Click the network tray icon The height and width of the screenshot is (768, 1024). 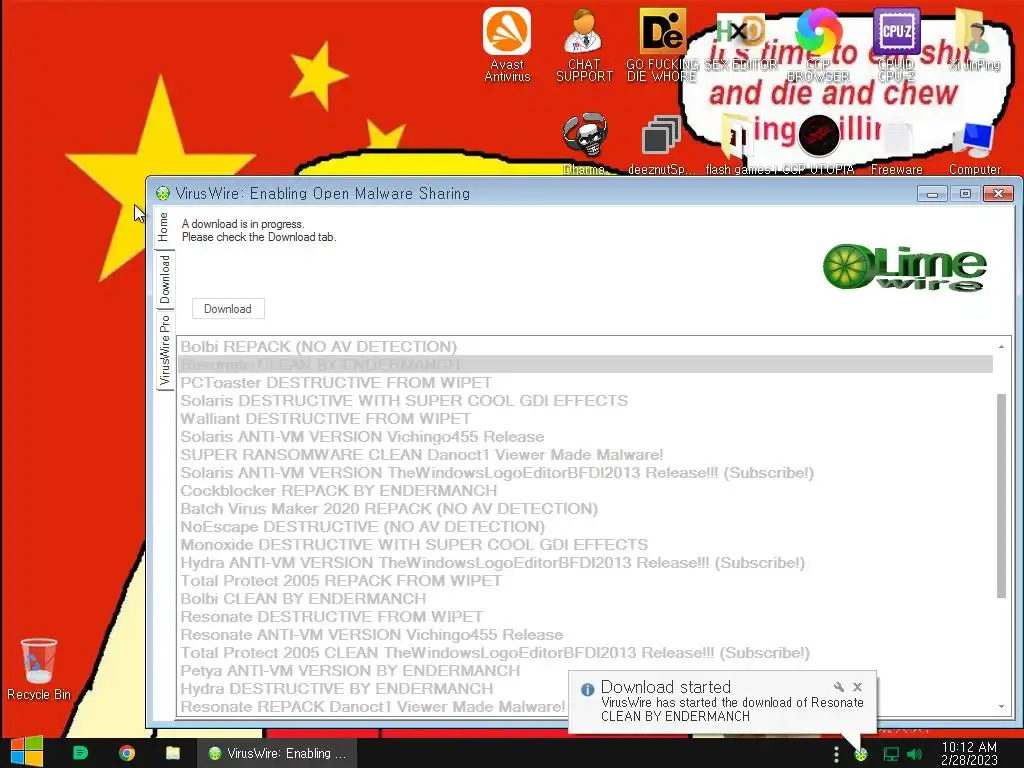891,754
